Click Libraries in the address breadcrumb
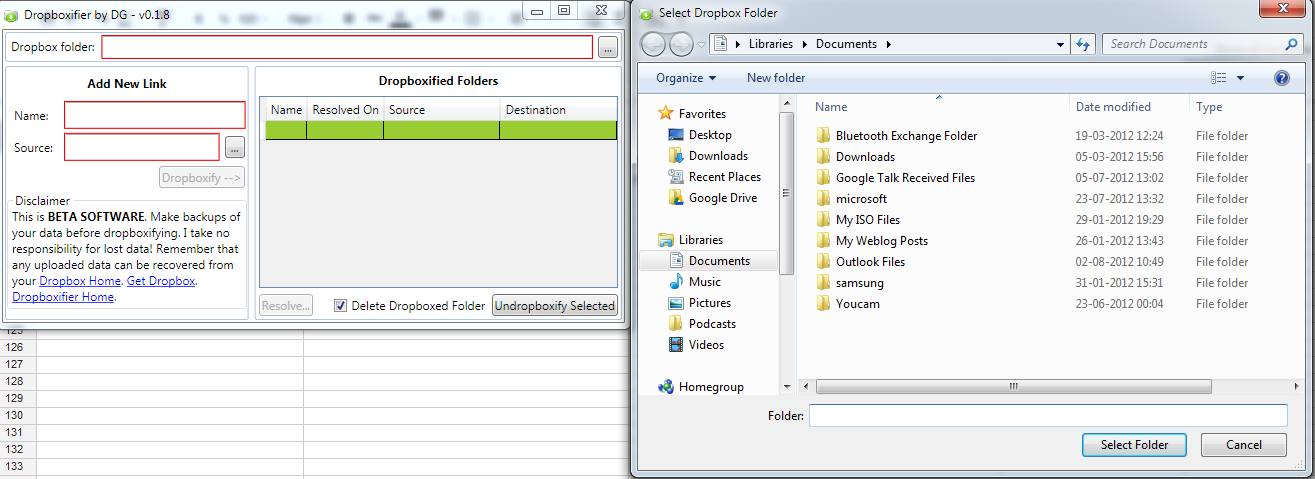Image resolution: width=1315 pixels, height=479 pixels. [770, 44]
